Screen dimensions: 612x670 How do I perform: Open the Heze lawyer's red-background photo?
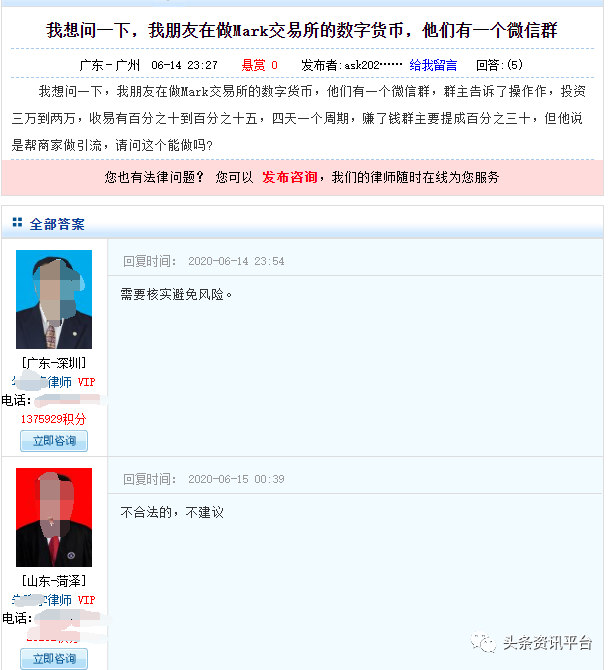[54, 517]
